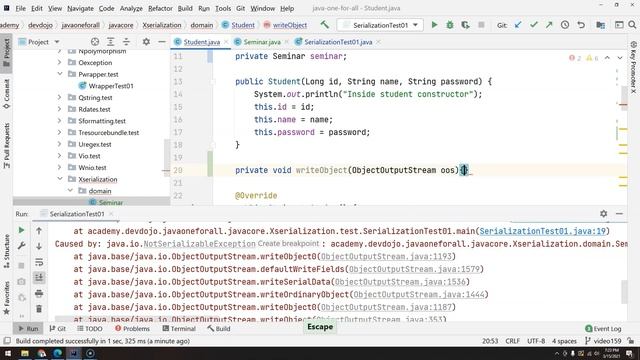Open SerializationTest01.java:19 stack trace link

(542, 231)
